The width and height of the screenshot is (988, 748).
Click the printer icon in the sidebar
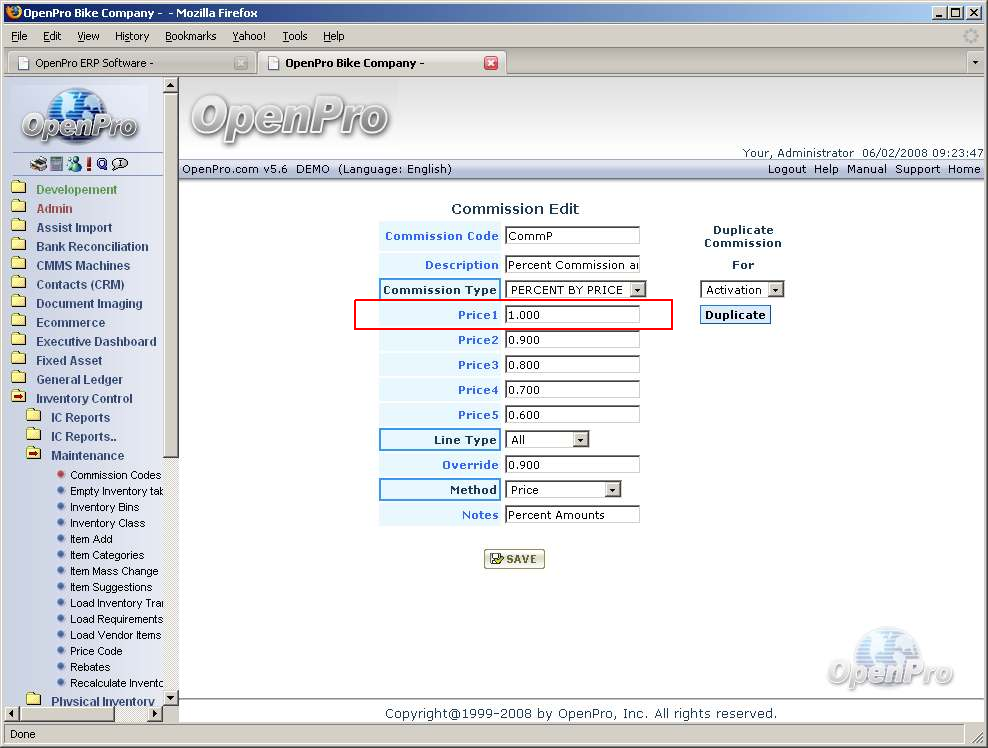[38, 164]
